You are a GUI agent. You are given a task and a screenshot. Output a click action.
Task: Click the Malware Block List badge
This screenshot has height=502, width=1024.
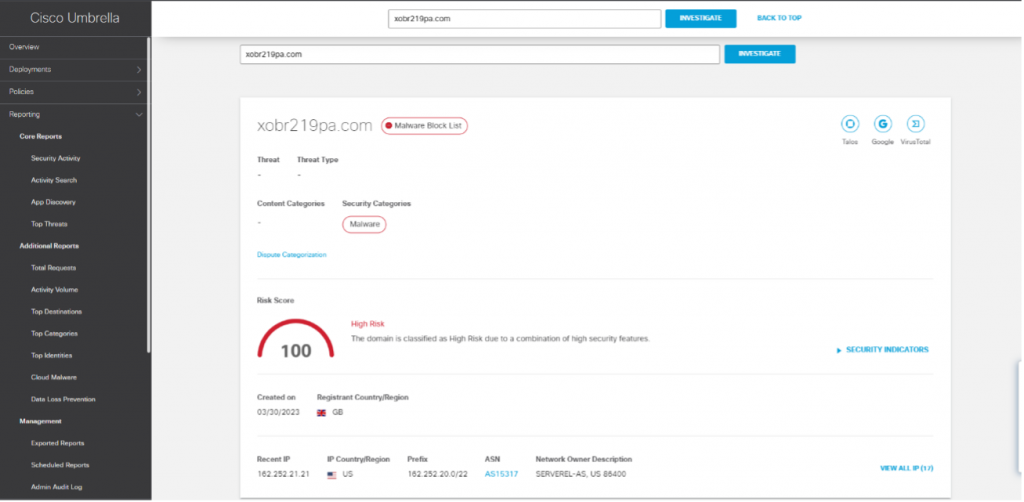[x=424, y=125]
